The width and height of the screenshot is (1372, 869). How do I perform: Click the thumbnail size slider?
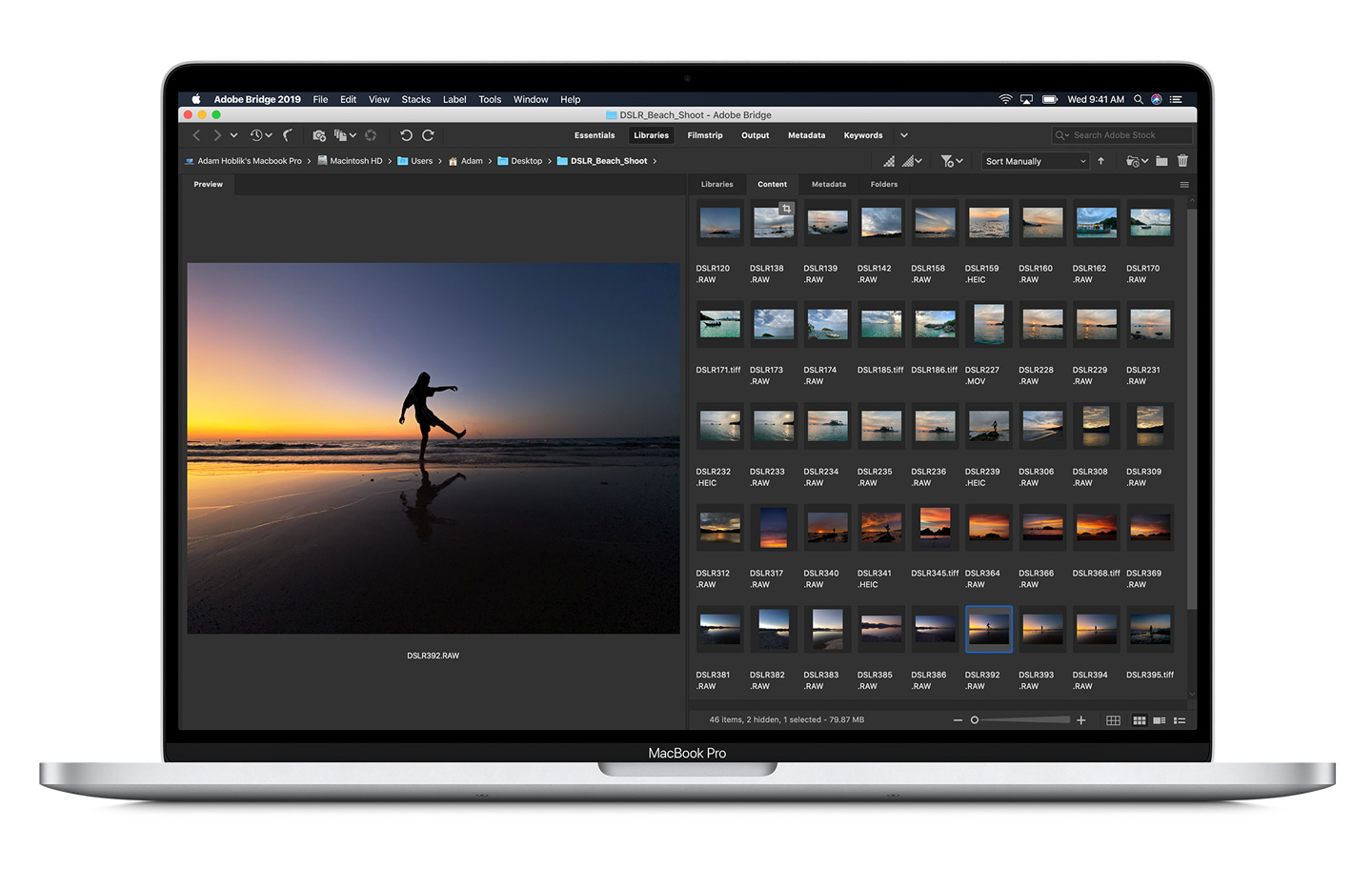1019,720
